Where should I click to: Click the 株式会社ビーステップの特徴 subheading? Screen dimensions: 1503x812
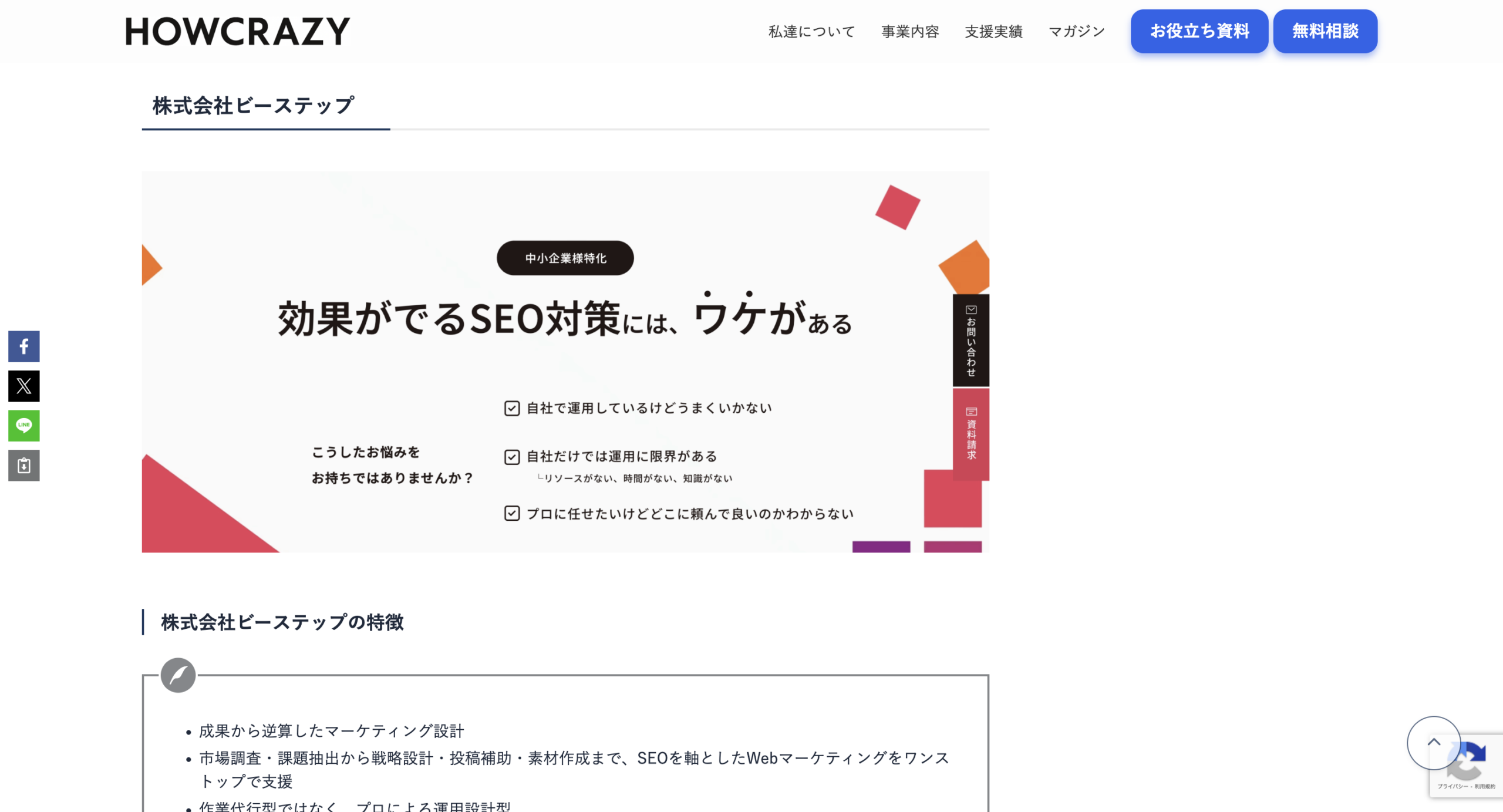click(x=282, y=622)
